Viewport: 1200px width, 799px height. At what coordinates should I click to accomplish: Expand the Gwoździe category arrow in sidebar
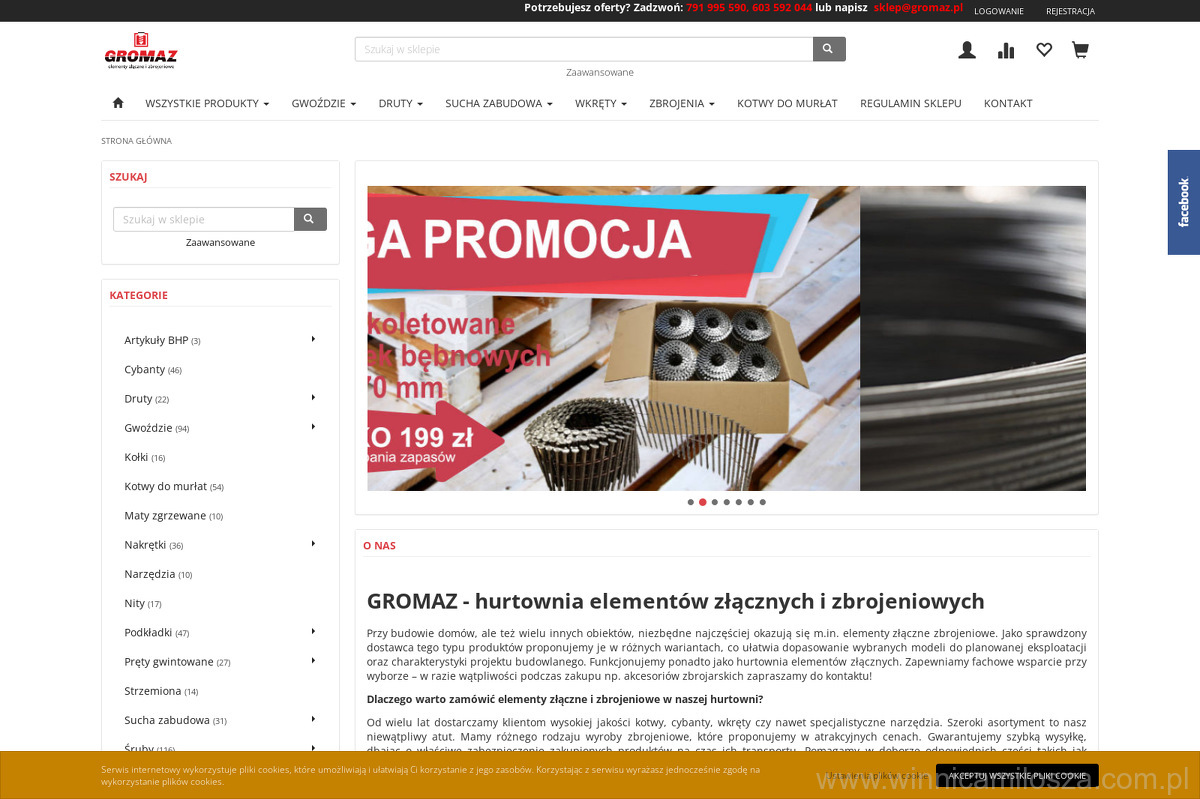(x=313, y=427)
